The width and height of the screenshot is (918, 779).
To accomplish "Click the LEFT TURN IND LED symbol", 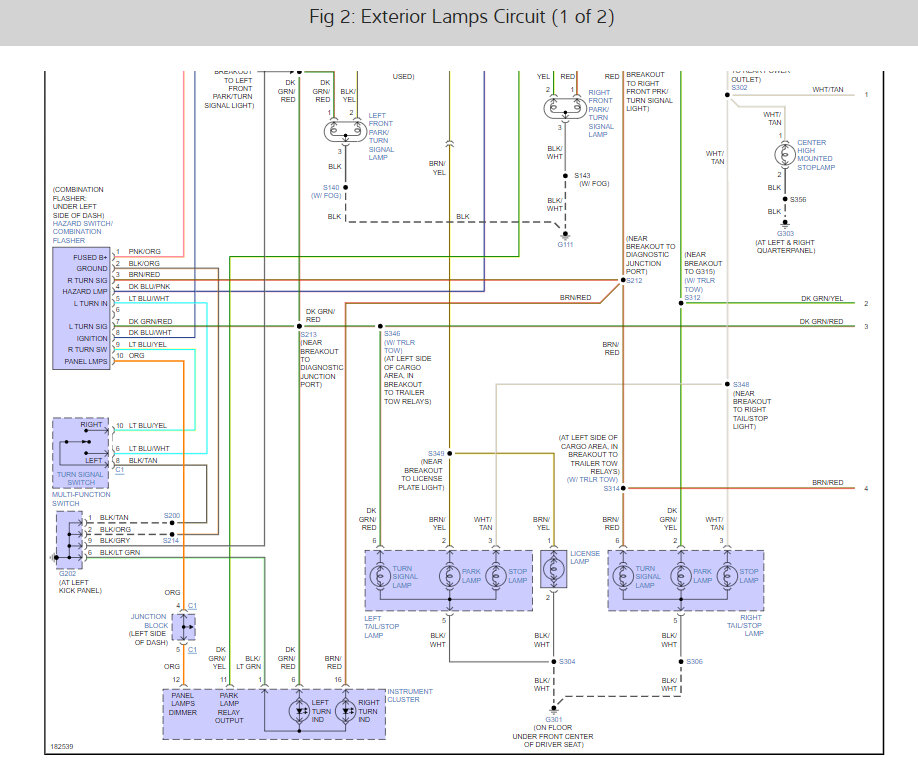I will tap(299, 711).
